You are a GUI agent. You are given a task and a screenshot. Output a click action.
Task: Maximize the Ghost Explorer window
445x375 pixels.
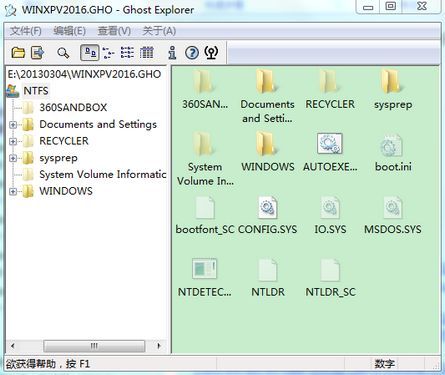click(x=390, y=7)
